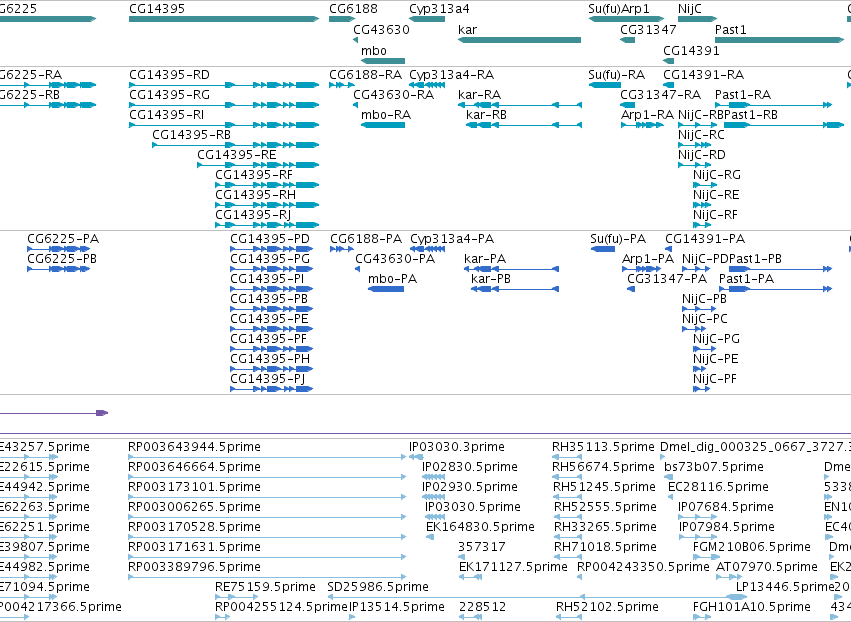The image size is (851, 622).
Task: Click EST RH35113.5prime
Action: (567, 457)
